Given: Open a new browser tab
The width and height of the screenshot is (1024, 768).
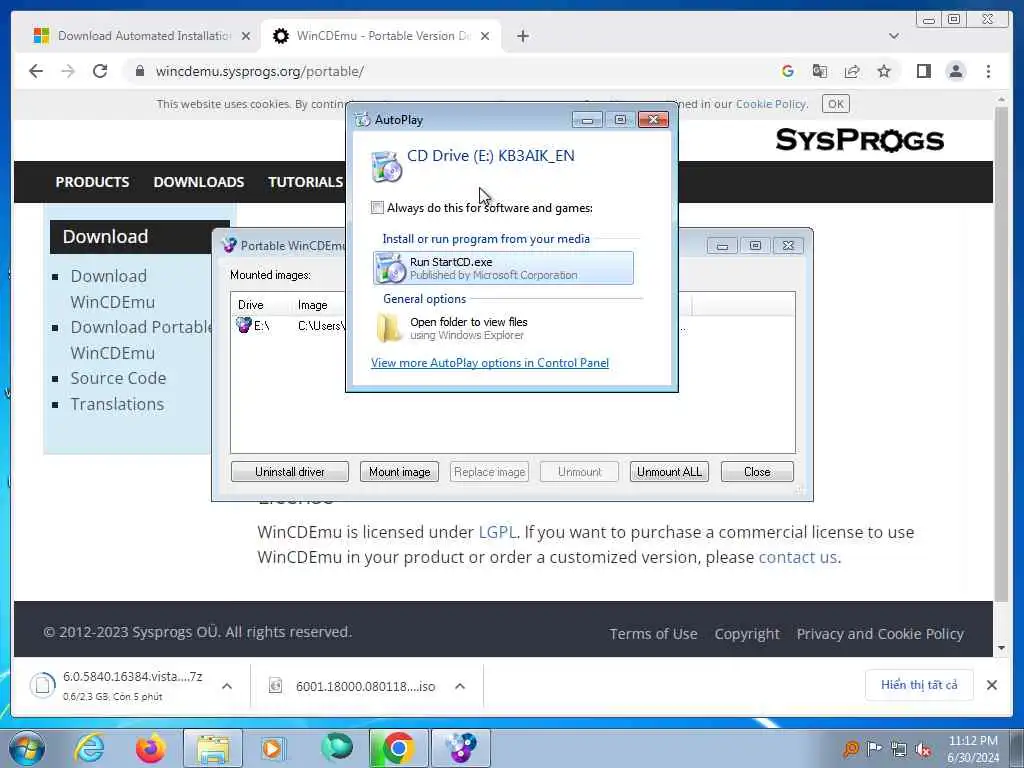Looking at the screenshot, I should [x=522, y=37].
